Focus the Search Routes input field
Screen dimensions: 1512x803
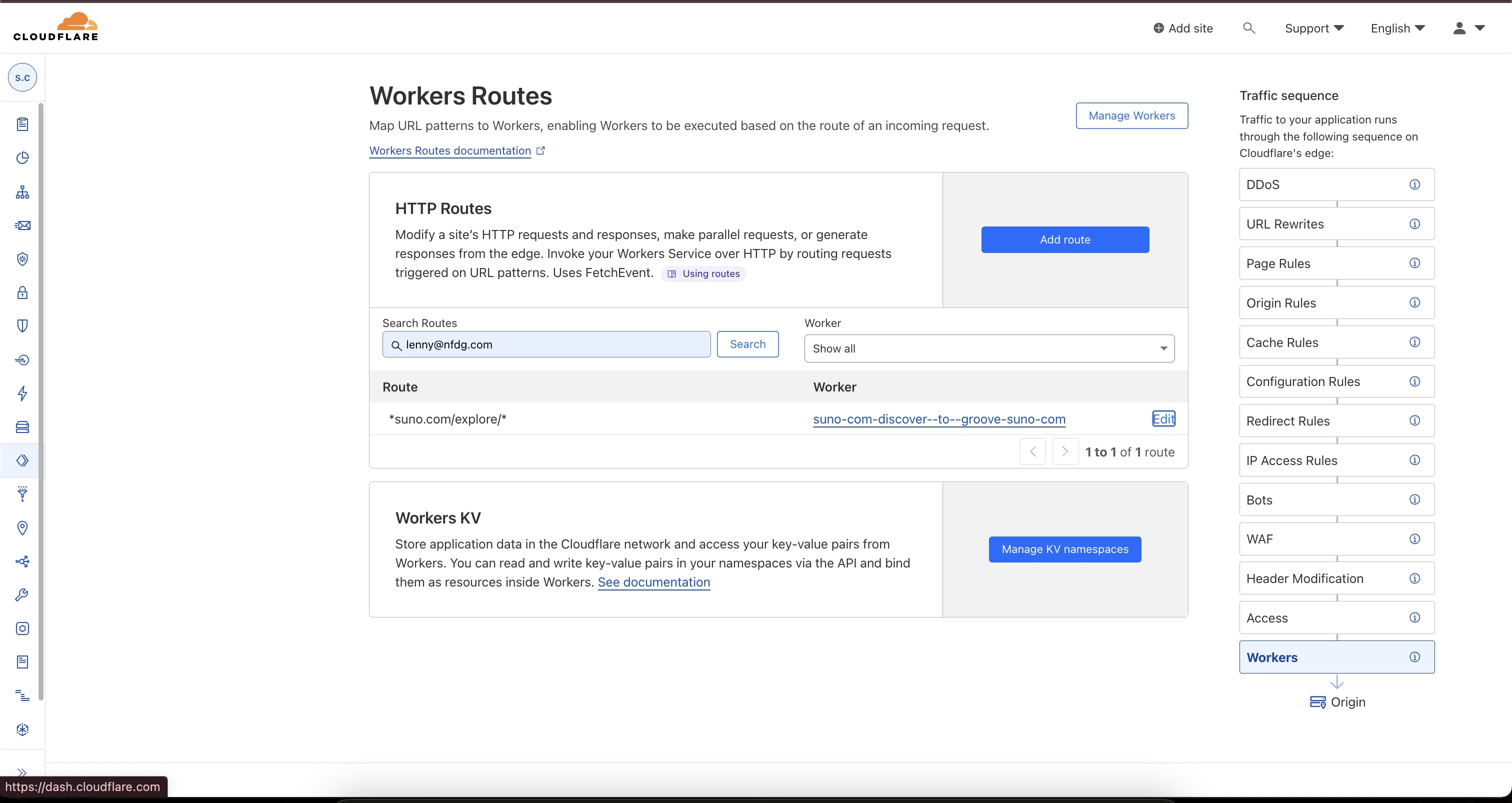(x=546, y=344)
